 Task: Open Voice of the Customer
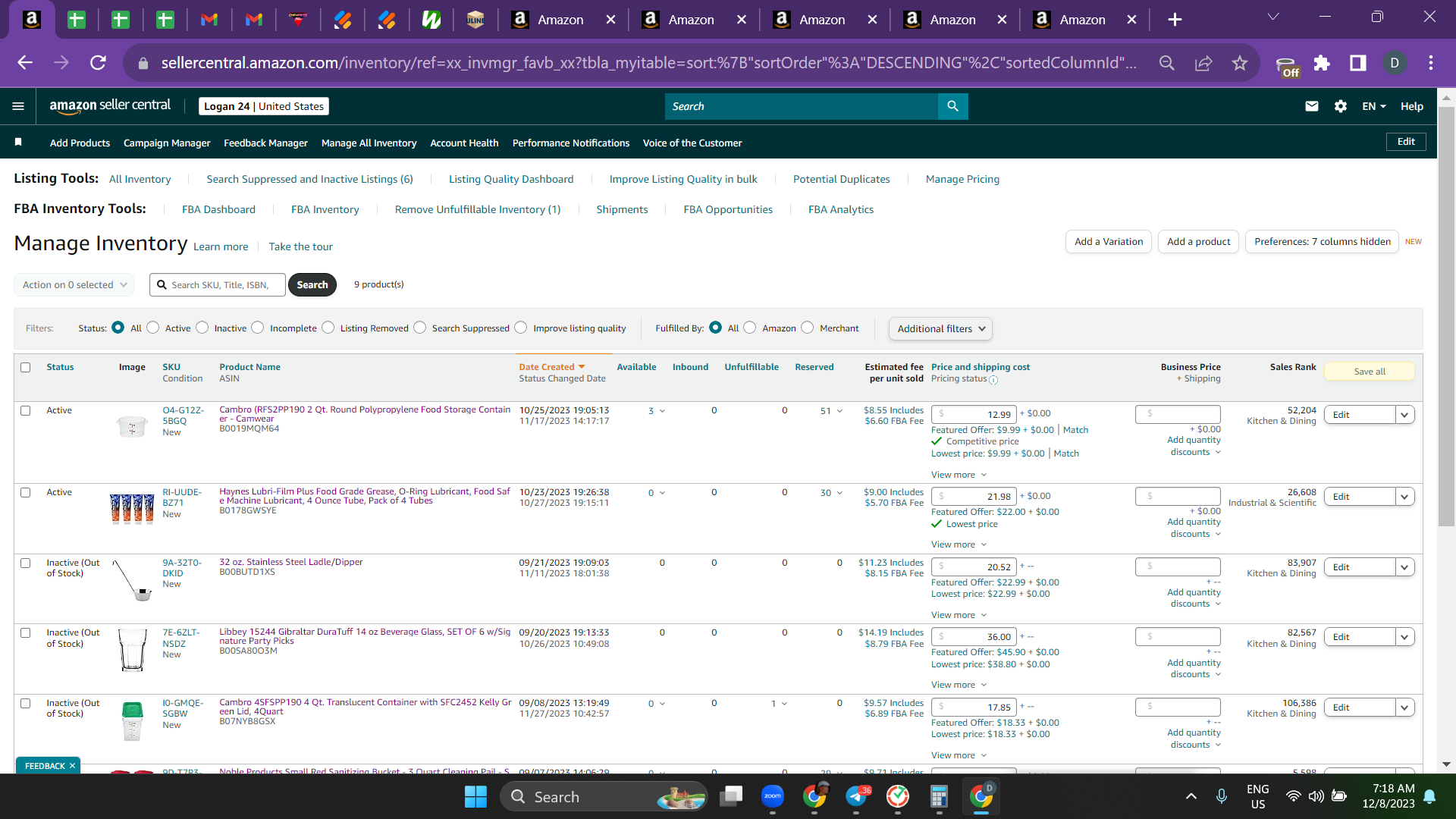(x=692, y=143)
